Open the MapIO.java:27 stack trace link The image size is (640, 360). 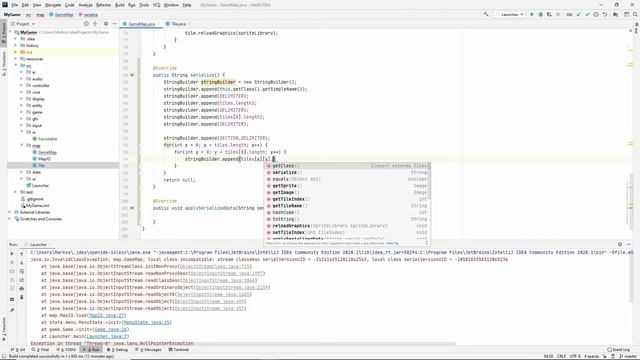[107, 316]
